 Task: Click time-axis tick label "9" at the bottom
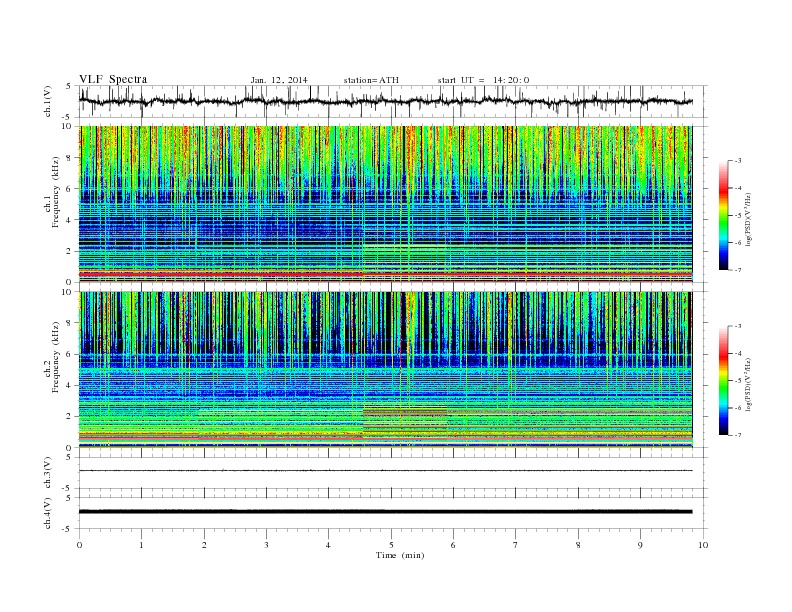point(640,545)
